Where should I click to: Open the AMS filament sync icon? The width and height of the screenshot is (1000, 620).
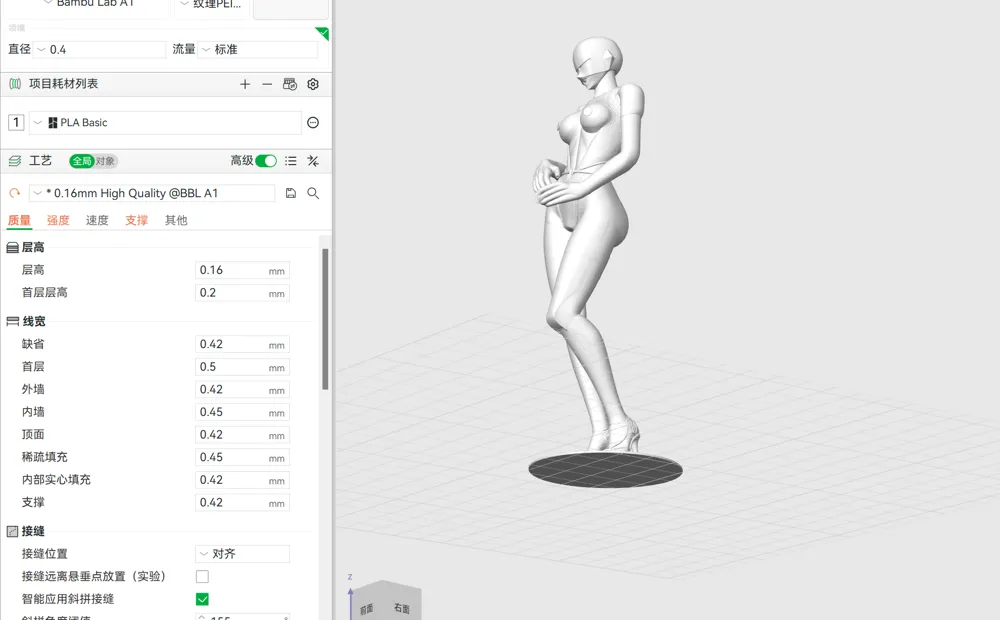290,84
